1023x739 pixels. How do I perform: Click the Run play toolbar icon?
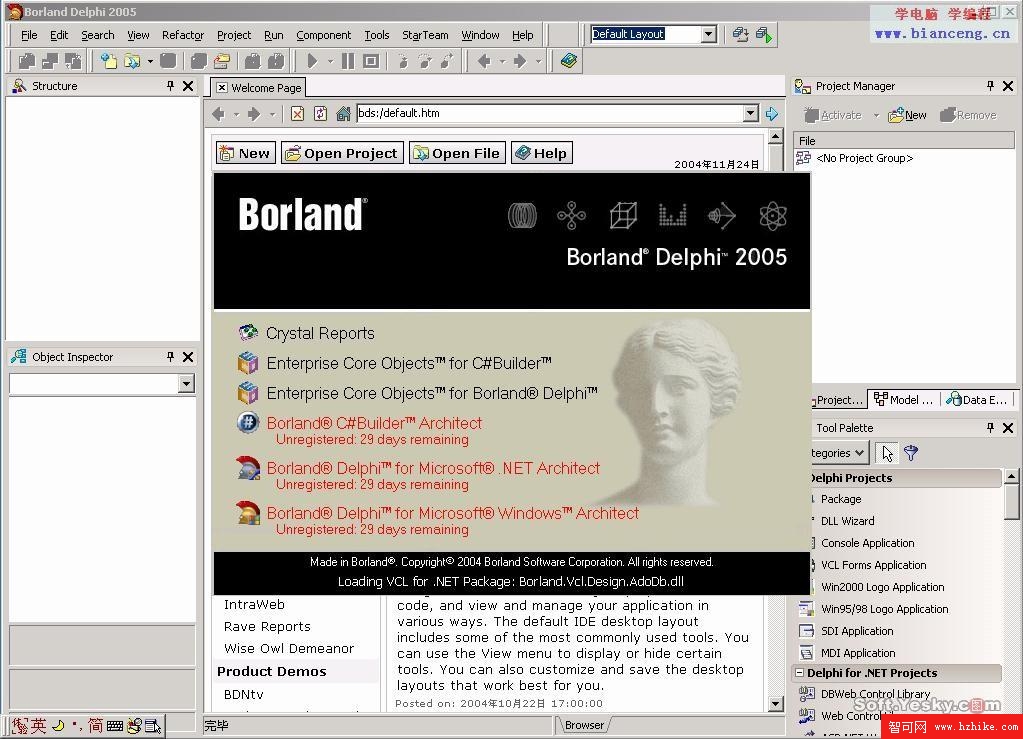click(312, 61)
